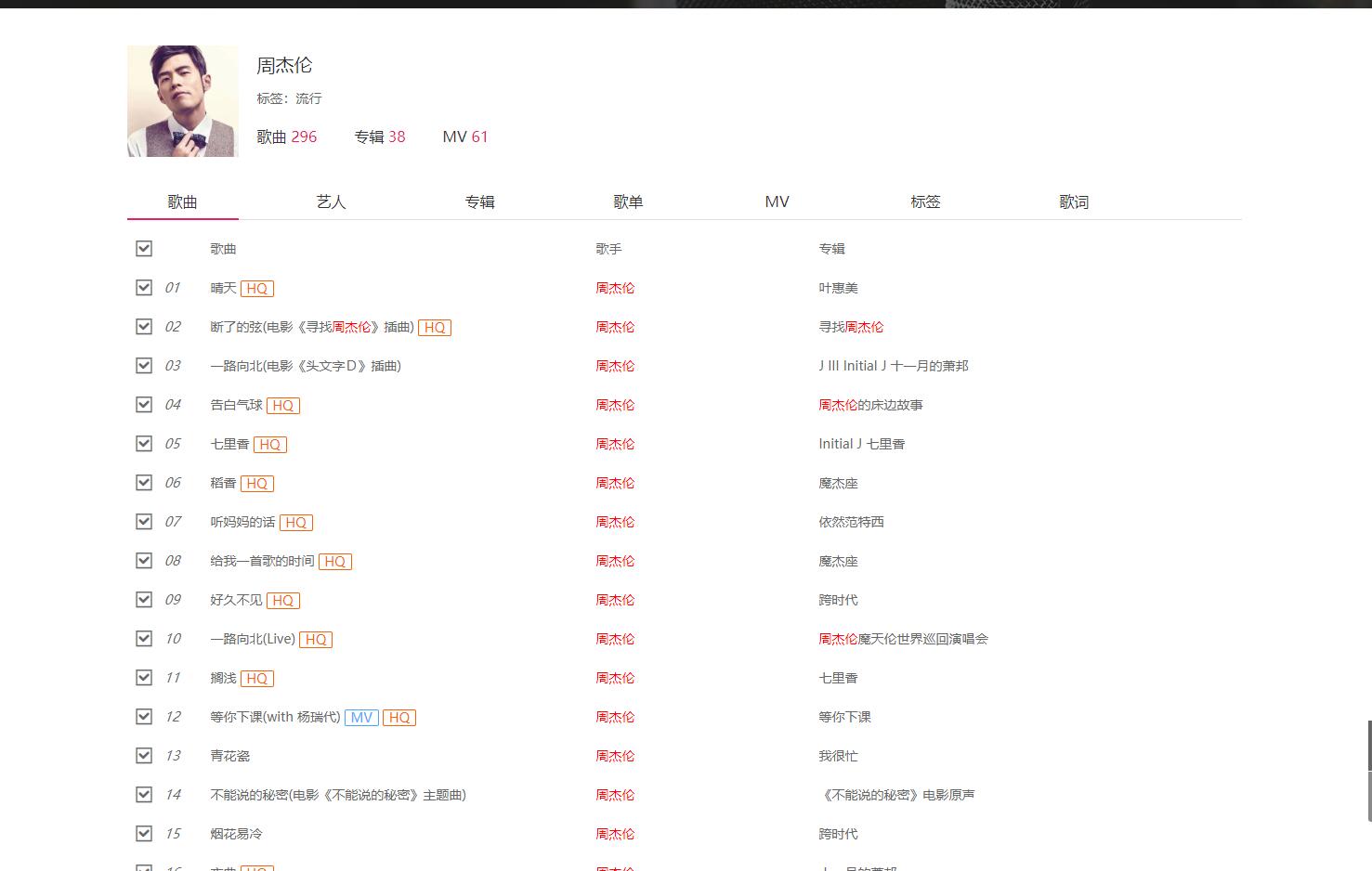Uncheck the checkbox for 青花瓷
Viewport: 1372px width, 871px height.
[x=144, y=755]
